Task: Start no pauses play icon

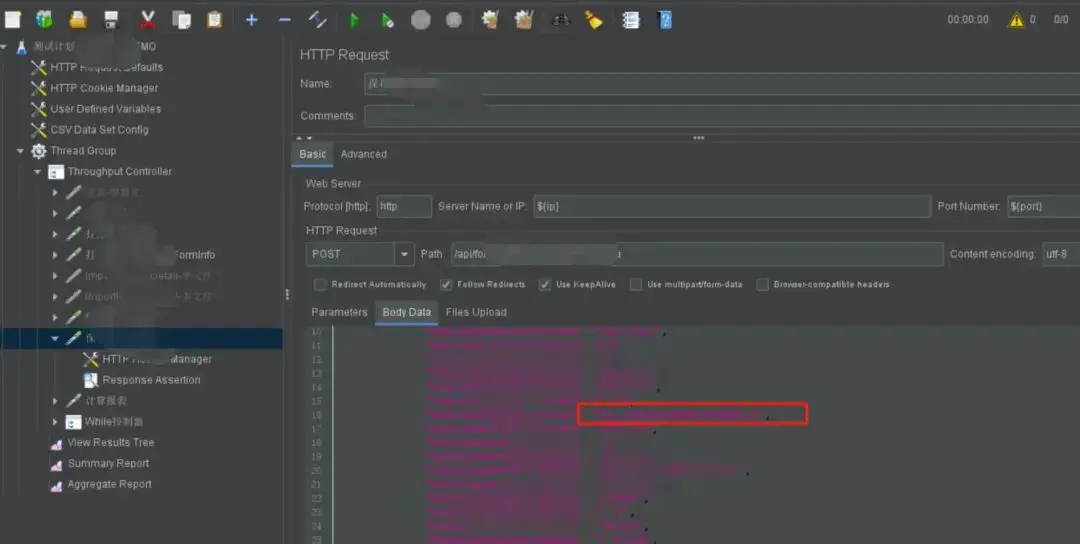Action: 388,20
